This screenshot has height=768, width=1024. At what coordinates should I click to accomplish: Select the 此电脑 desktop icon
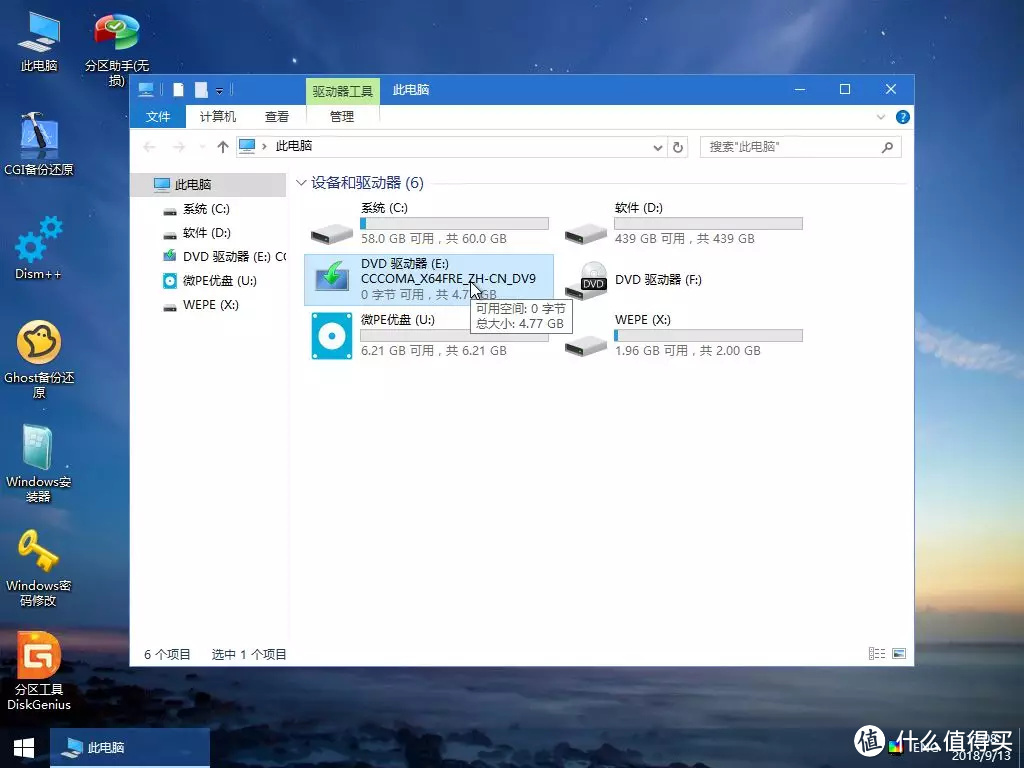point(38,30)
